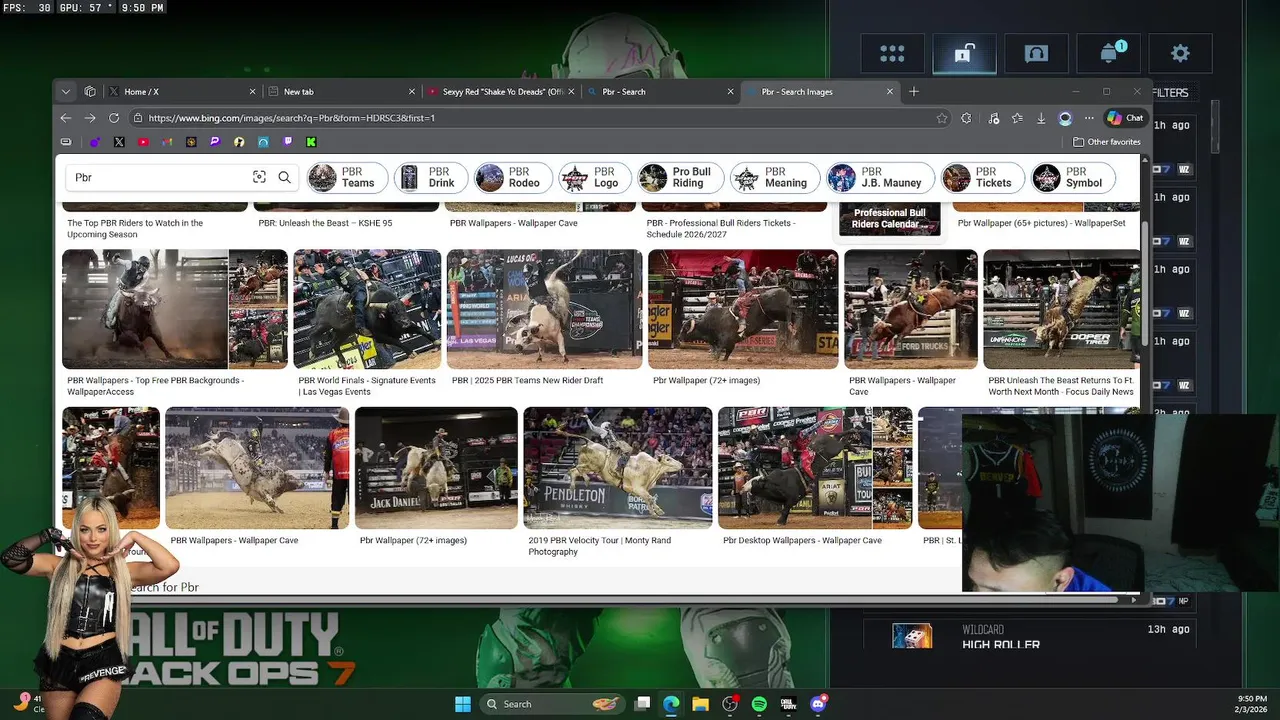Open the headset social icon in game launcher
This screenshot has height=720, width=1280.
coord(1036,54)
